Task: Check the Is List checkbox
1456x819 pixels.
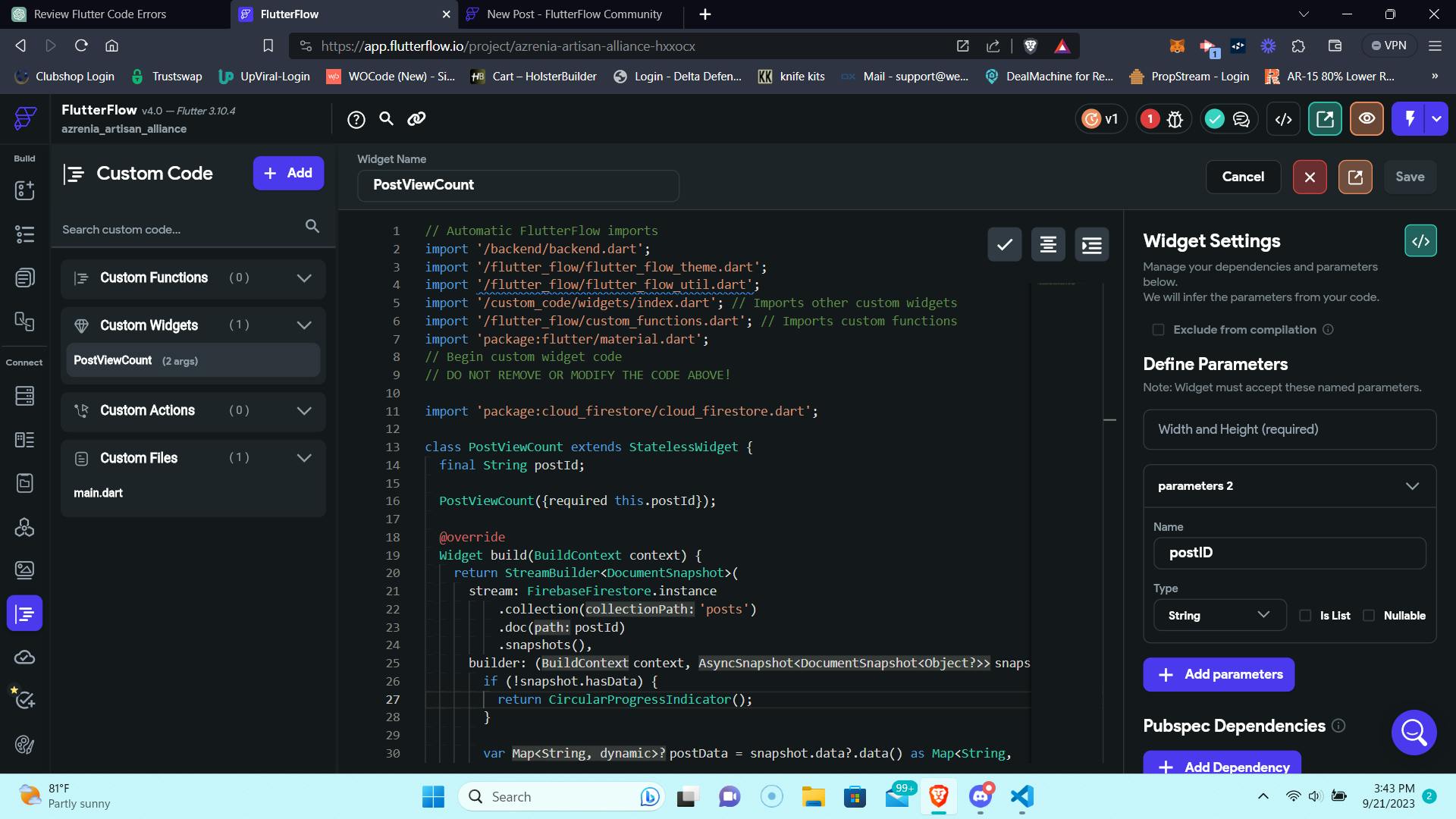Action: coord(1305,616)
